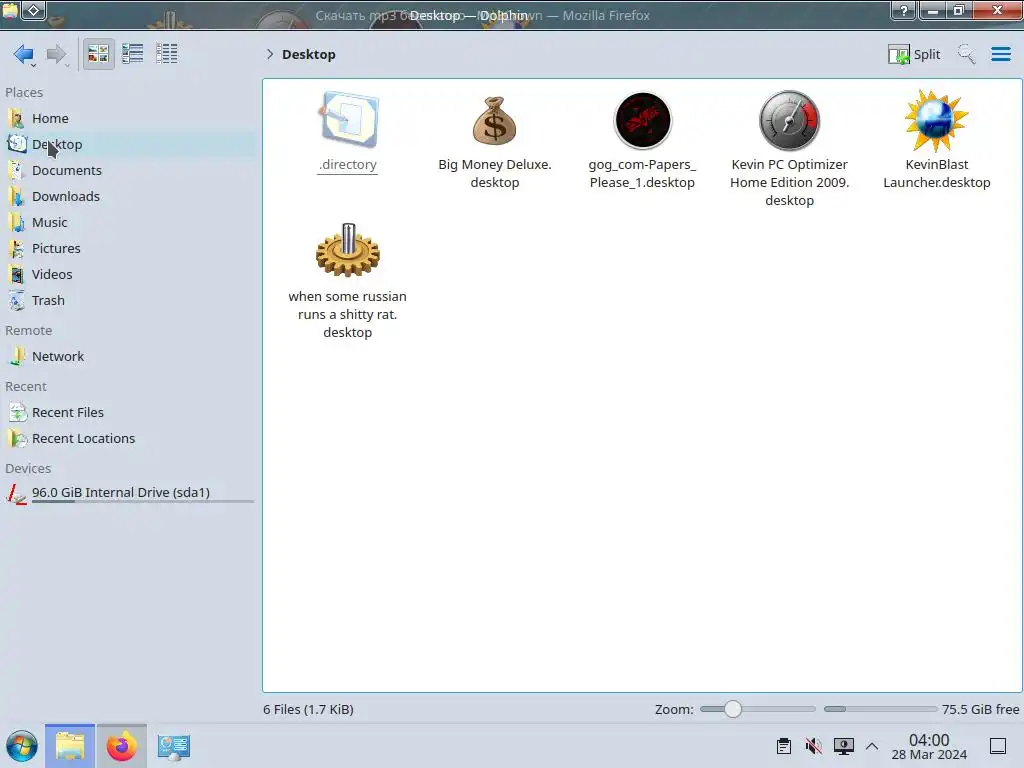This screenshot has width=1024, height=768.
Task: Select 96.0 GiB Internal Drive (sda1)
Action: (x=129, y=493)
